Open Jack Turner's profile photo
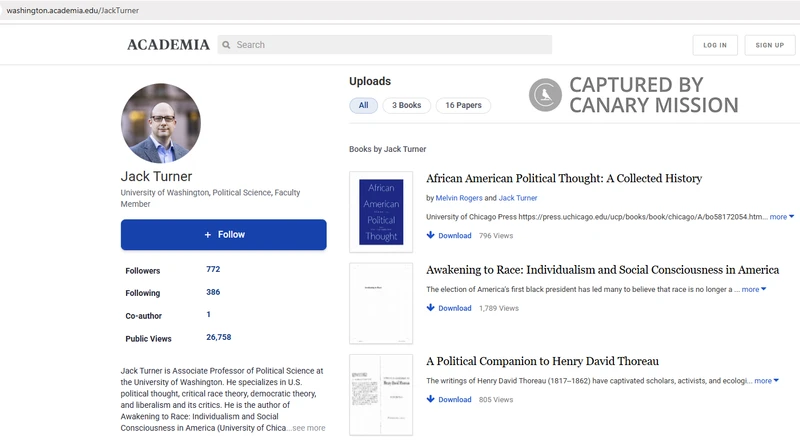Viewport: 800px width, 441px height. pos(161,124)
